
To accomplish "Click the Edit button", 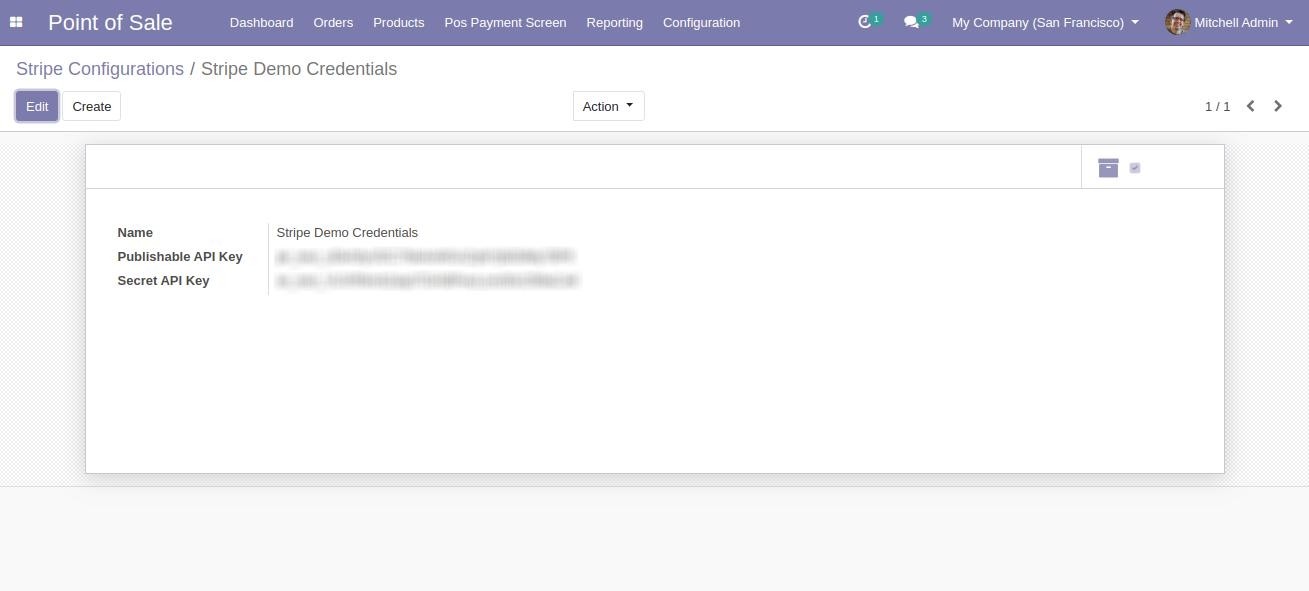I will pos(37,106).
